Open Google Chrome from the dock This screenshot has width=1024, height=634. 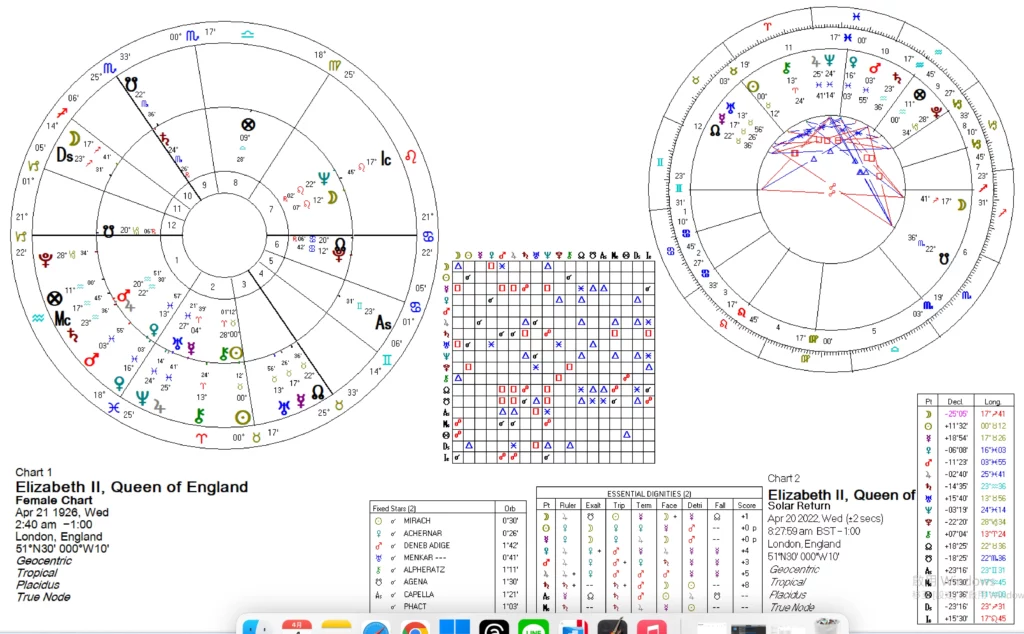point(416,626)
